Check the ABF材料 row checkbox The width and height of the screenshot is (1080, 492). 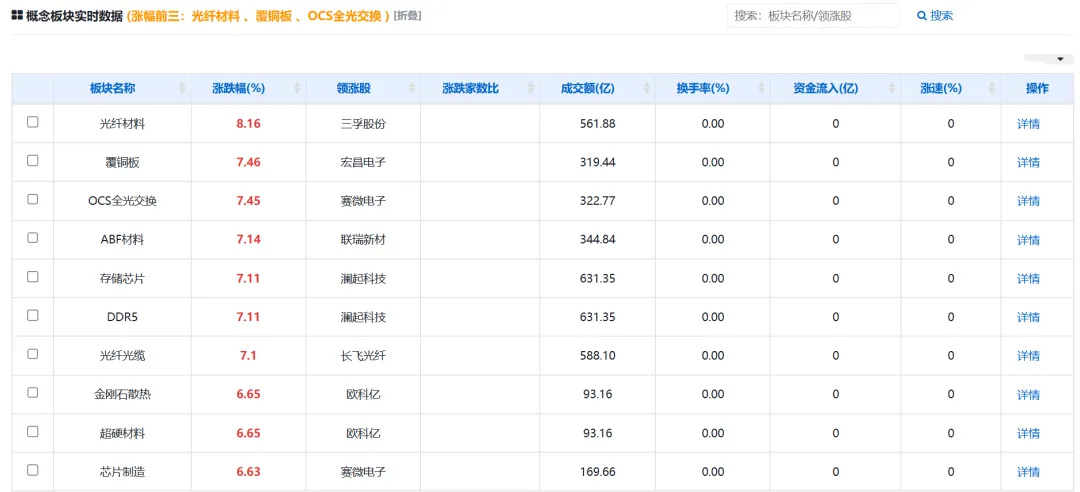point(32,238)
